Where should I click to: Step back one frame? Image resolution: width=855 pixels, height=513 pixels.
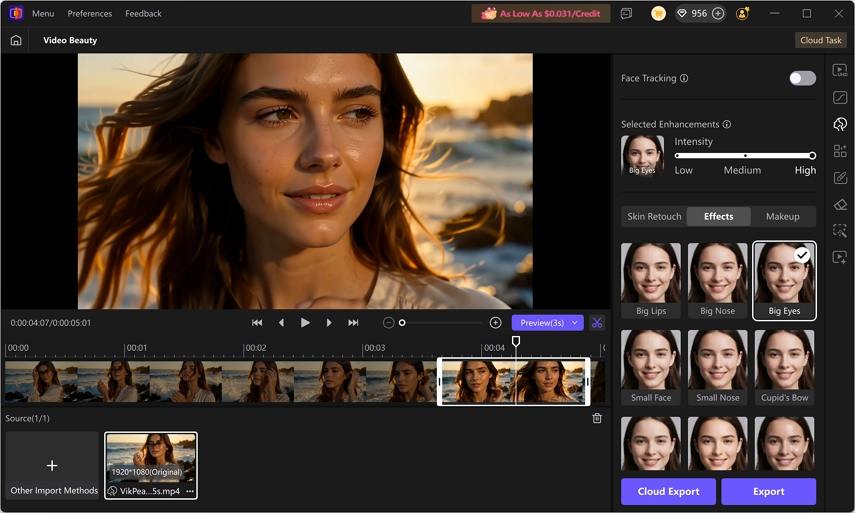(281, 323)
